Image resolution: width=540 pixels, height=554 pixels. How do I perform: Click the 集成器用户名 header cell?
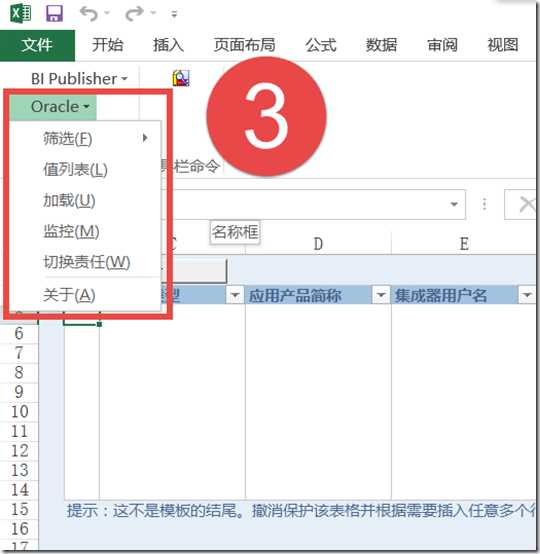pos(455,295)
